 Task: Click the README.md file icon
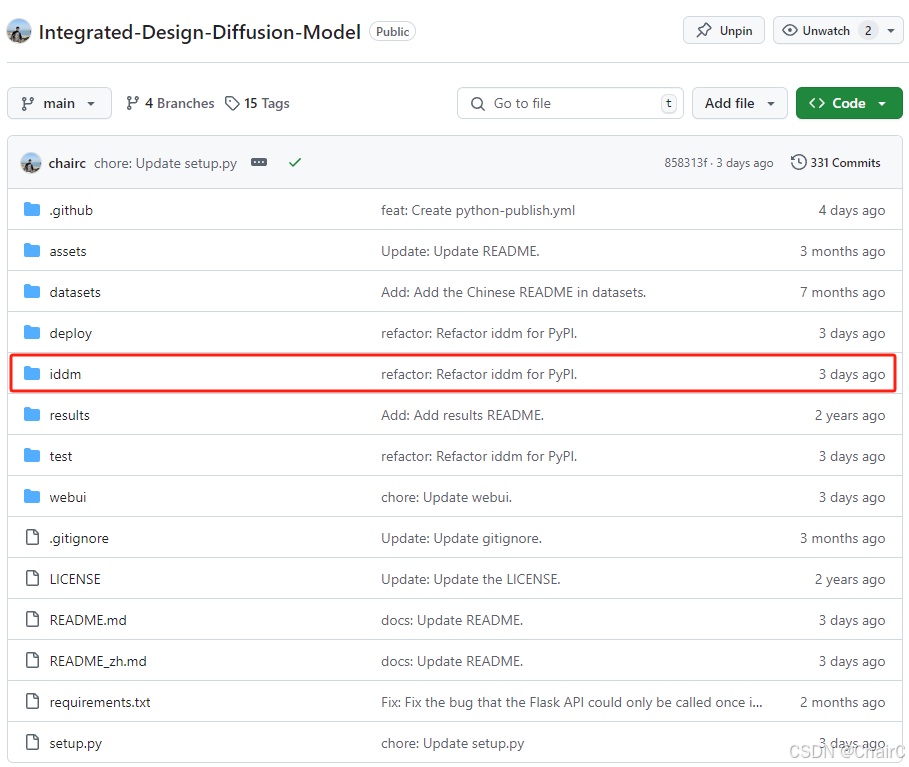[32, 620]
